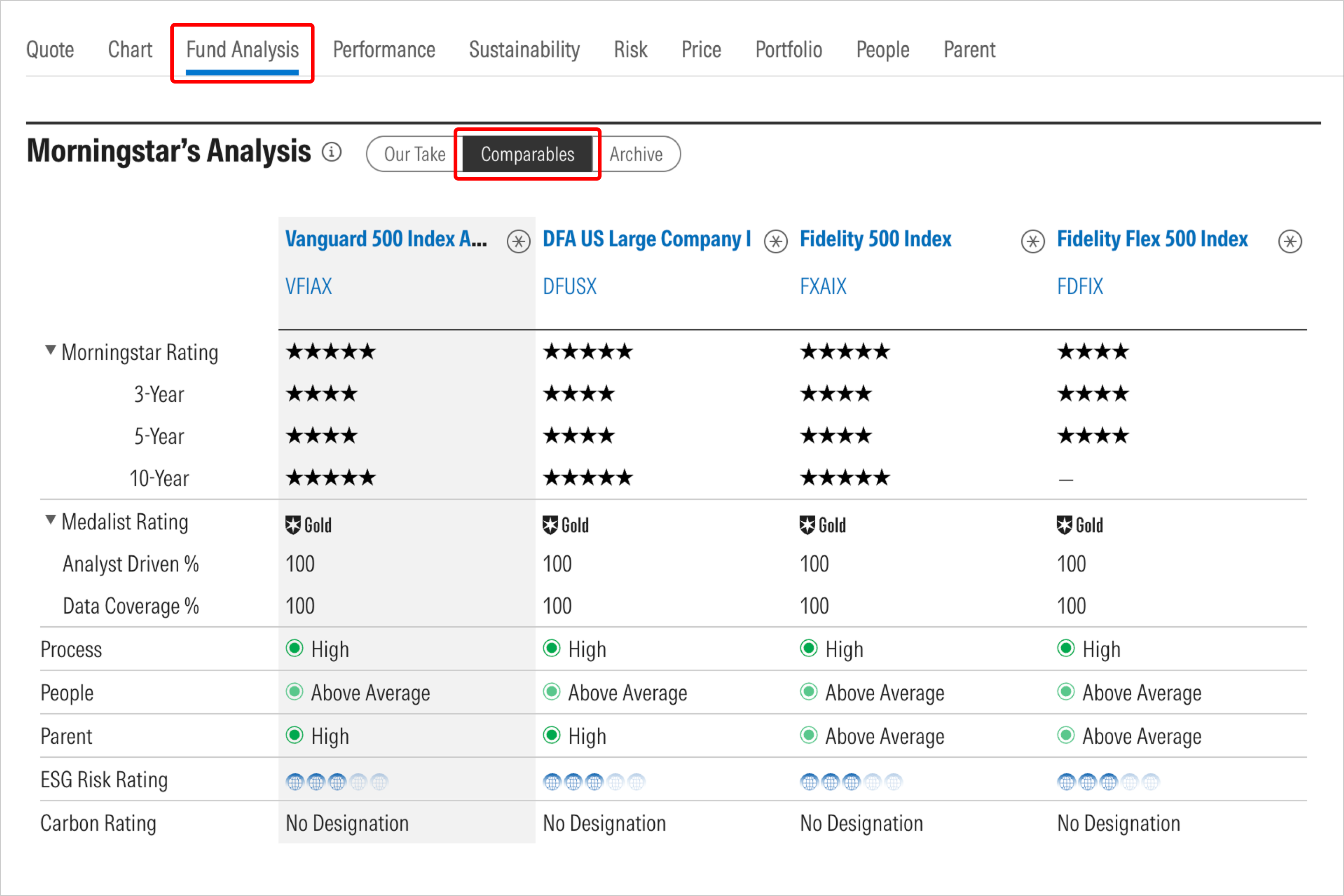Click asterisk icon next to Vanguard 500 Index
Image resolution: width=1344 pixels, height=896 pixels.
pos(518,241)
